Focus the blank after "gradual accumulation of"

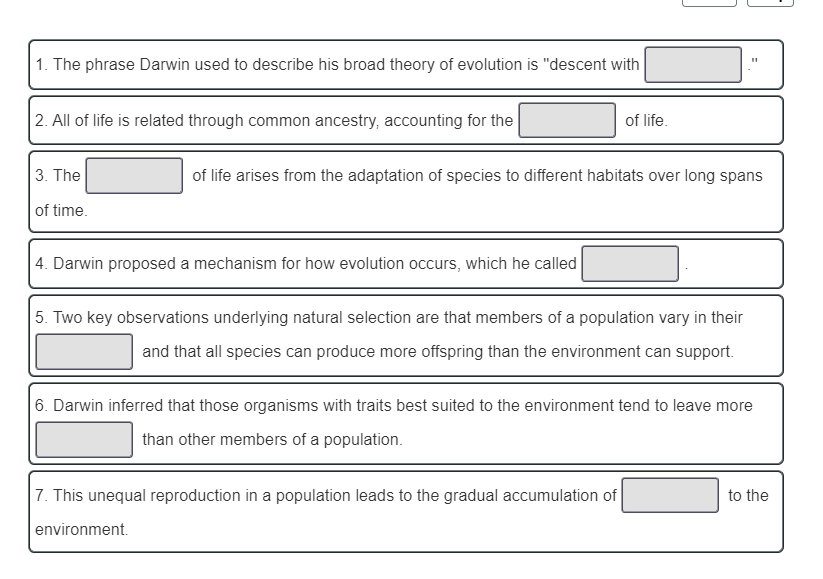coord(669,495)
